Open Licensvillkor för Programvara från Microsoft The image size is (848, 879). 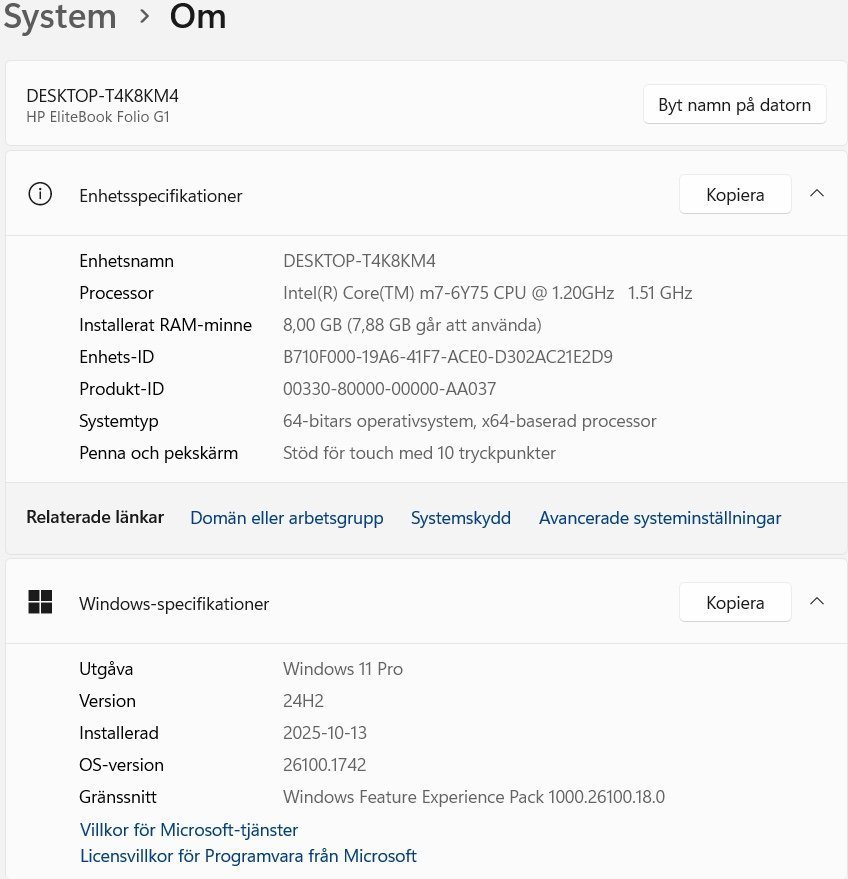(248, 856)
